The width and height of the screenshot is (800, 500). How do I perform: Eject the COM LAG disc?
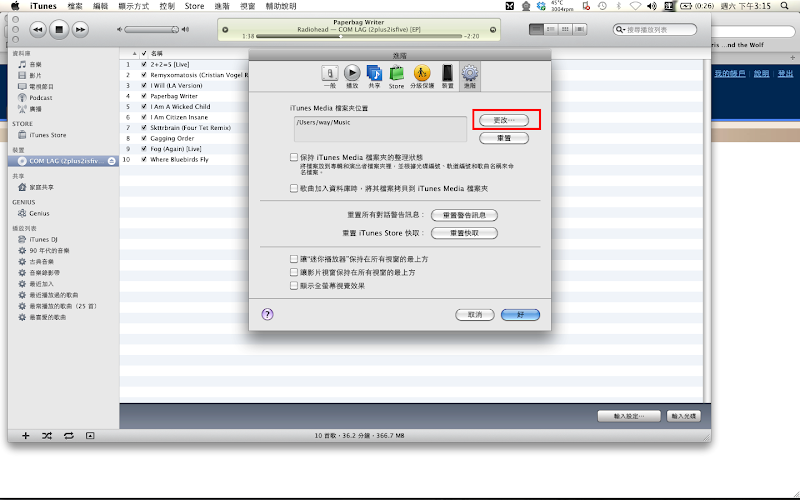click(111, 161)
